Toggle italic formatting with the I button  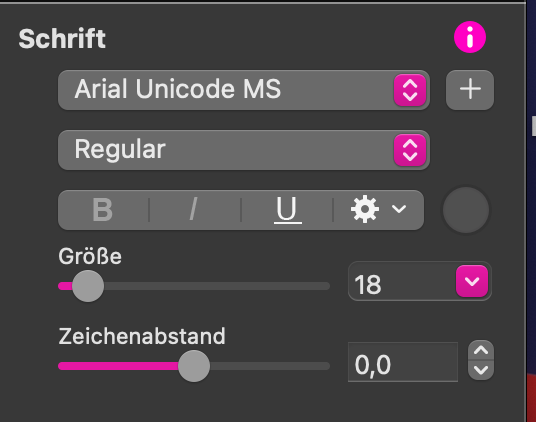(194, 210)
